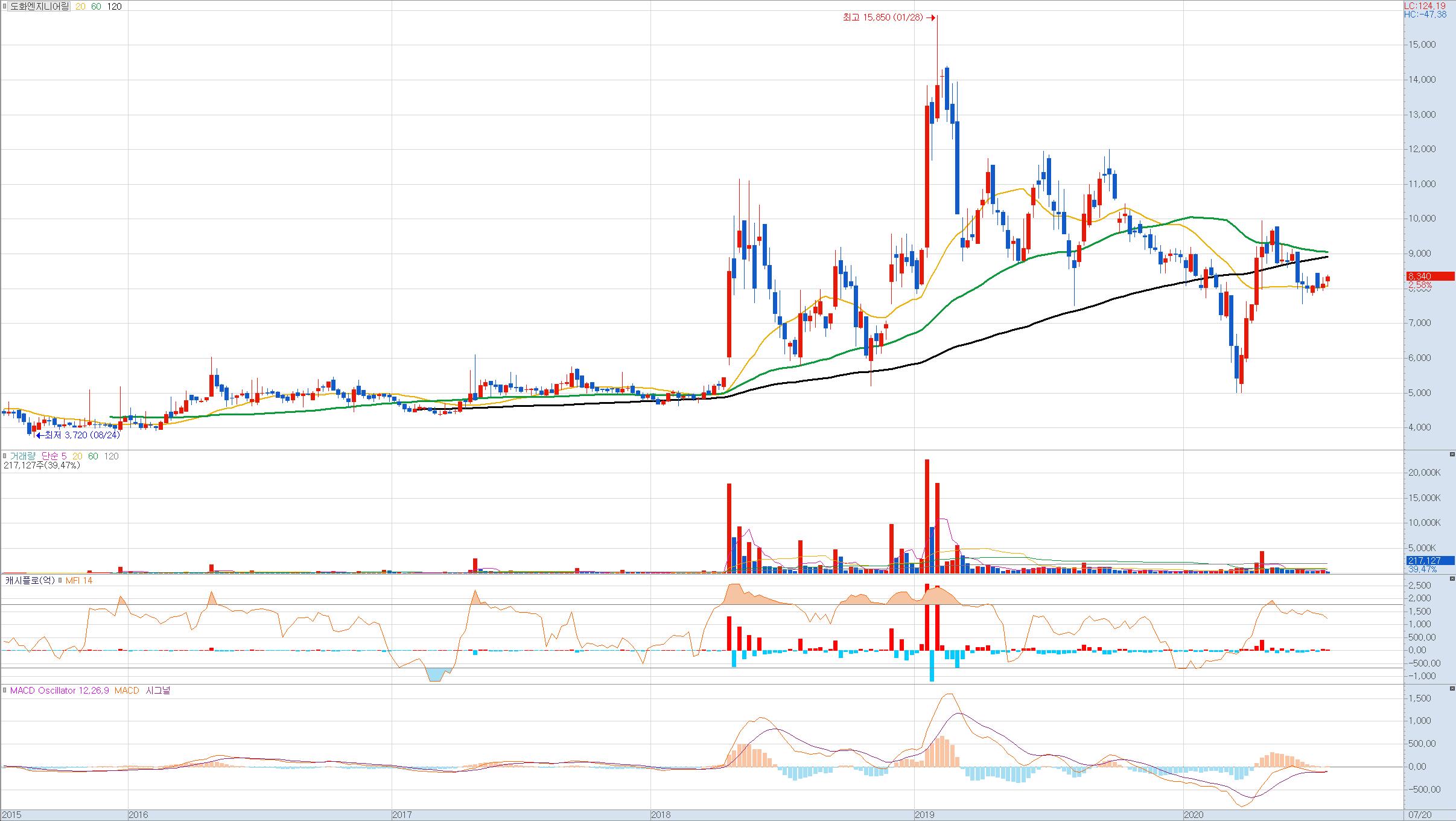Click the small handle beside 거래량 label
The height and width of the screenshot is (821, 1456).
tap(4, 456)
